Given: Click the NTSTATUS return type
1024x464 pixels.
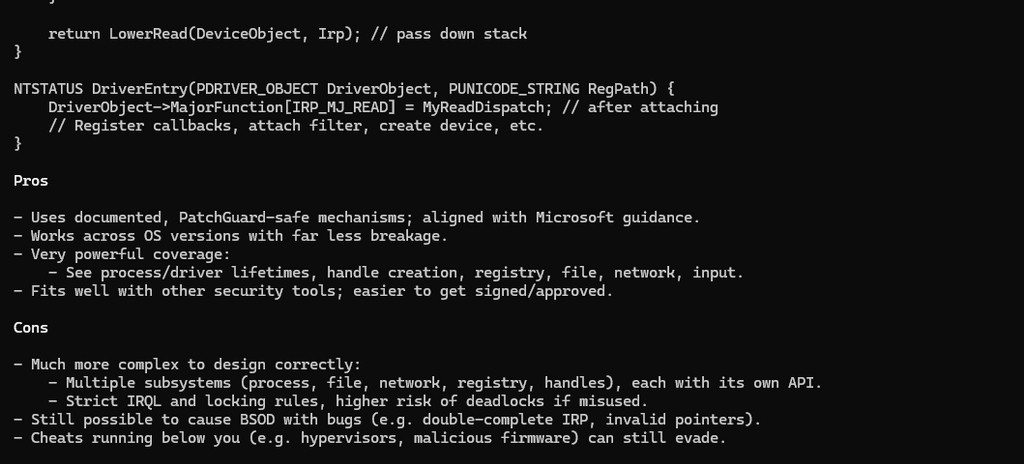Looking at the screenshot, I should point(48,88).
